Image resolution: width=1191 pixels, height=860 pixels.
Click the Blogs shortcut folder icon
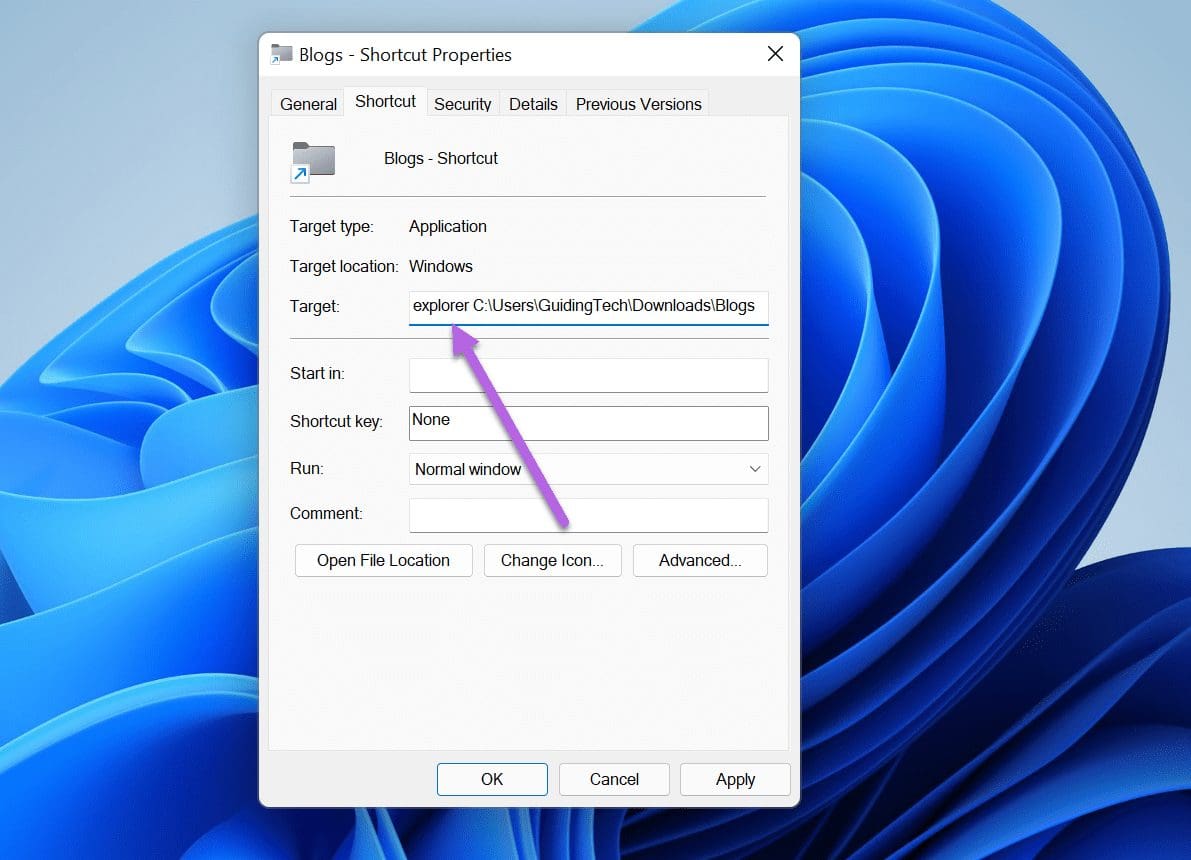coord(312,160)
